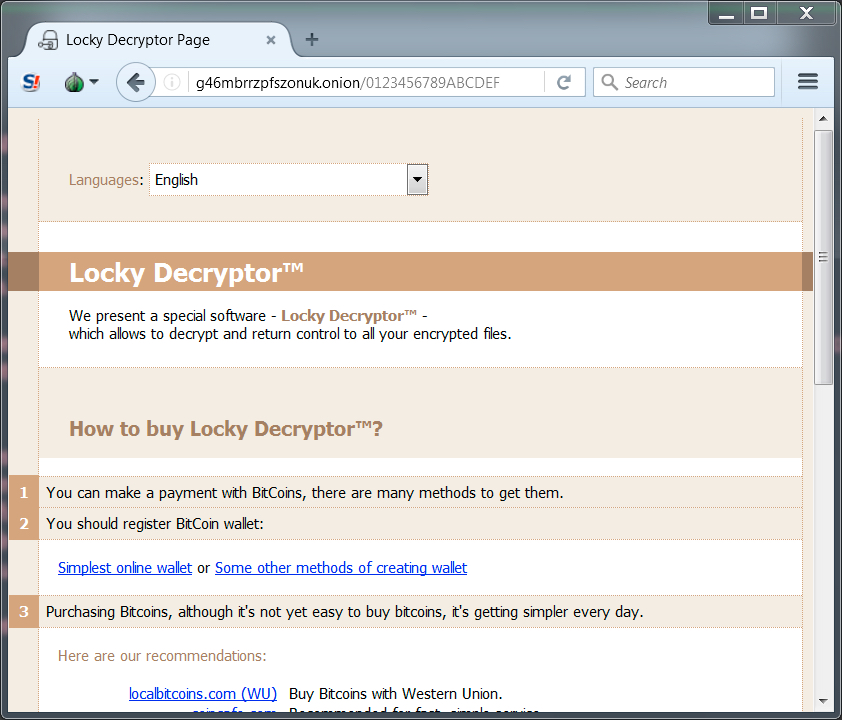842x720 pixels.
Task: Click the scrollbar up arrow
Action: 823,118
